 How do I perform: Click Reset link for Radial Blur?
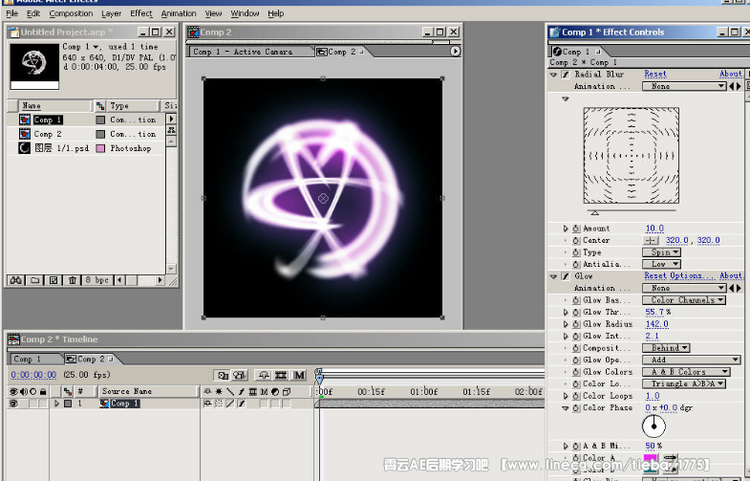[655, 74]
